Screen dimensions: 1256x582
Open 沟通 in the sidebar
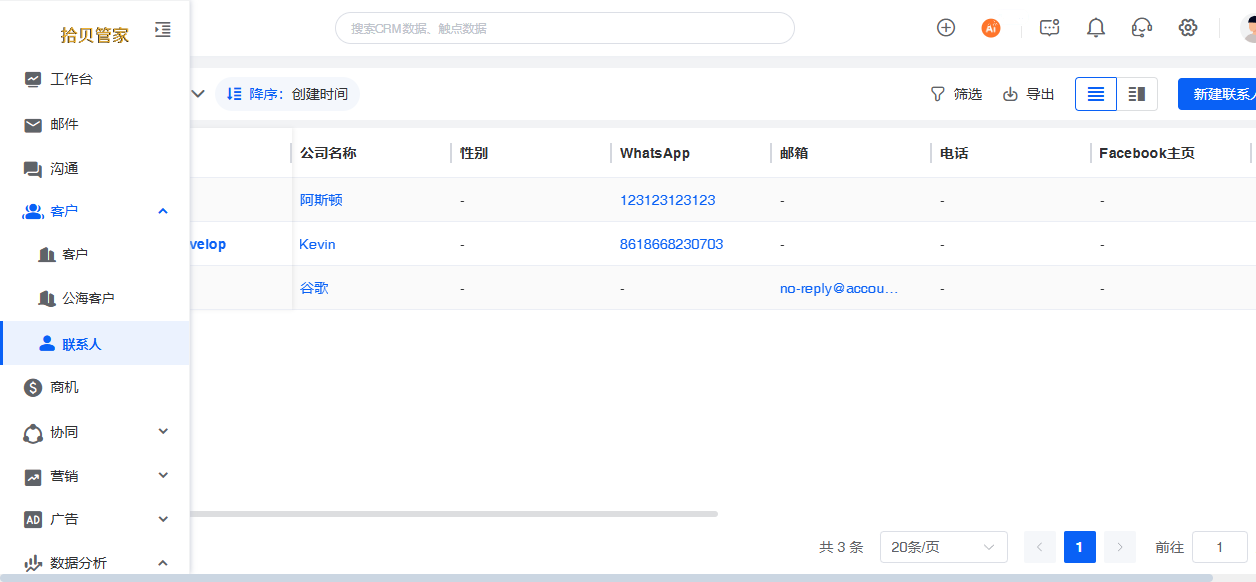[x=95, y=169]
